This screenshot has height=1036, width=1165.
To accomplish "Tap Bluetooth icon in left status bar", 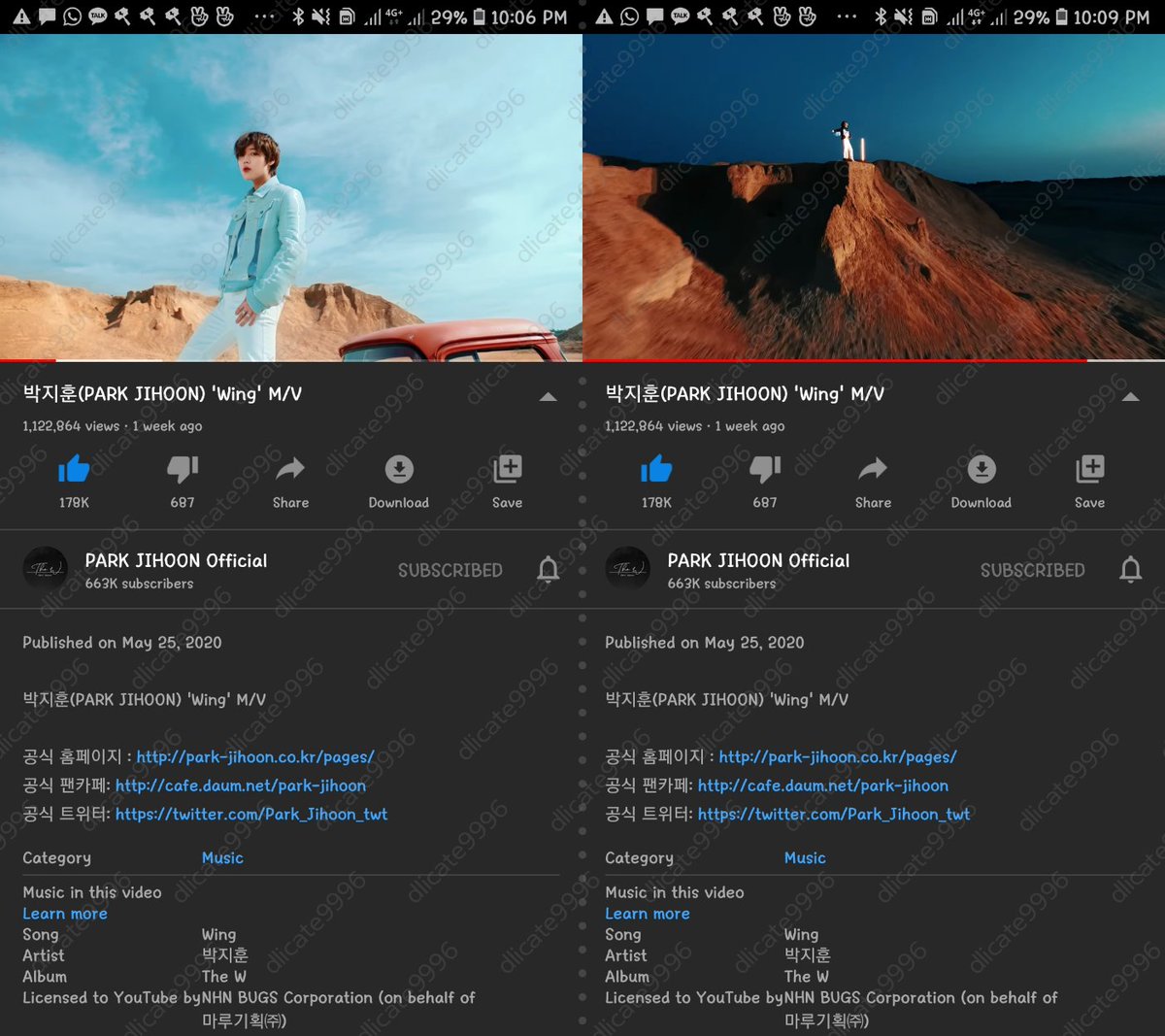I will click(298, 17).
